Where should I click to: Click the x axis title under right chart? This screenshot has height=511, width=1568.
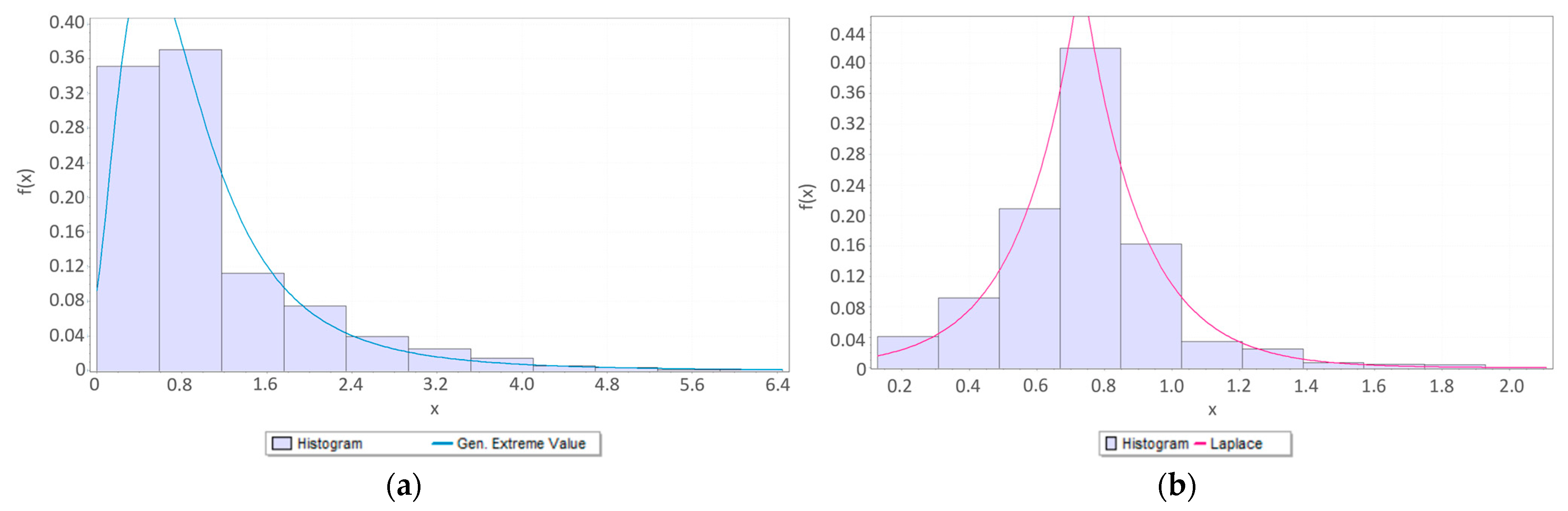point(1212,411)
